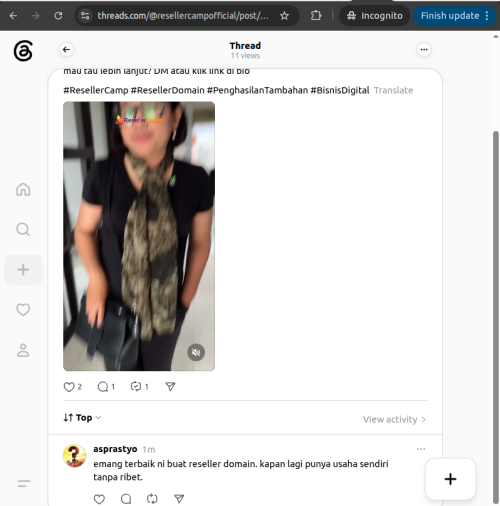Share asprastyo's reply
The height and width of the screenshot is (506, 500).
[x=179, y=499]
